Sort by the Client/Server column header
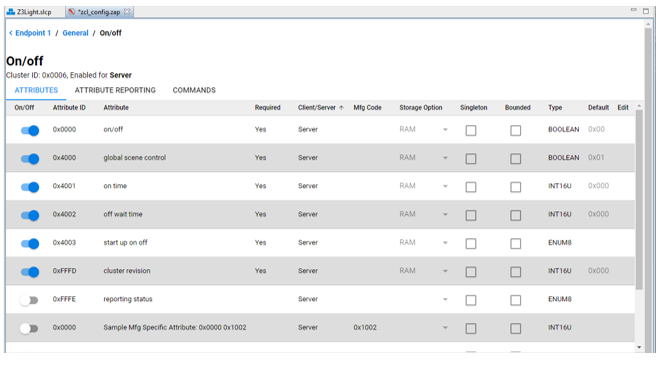The width and height of the screenshot is (662, 365). pyautogui.click(x=320, y=108)
